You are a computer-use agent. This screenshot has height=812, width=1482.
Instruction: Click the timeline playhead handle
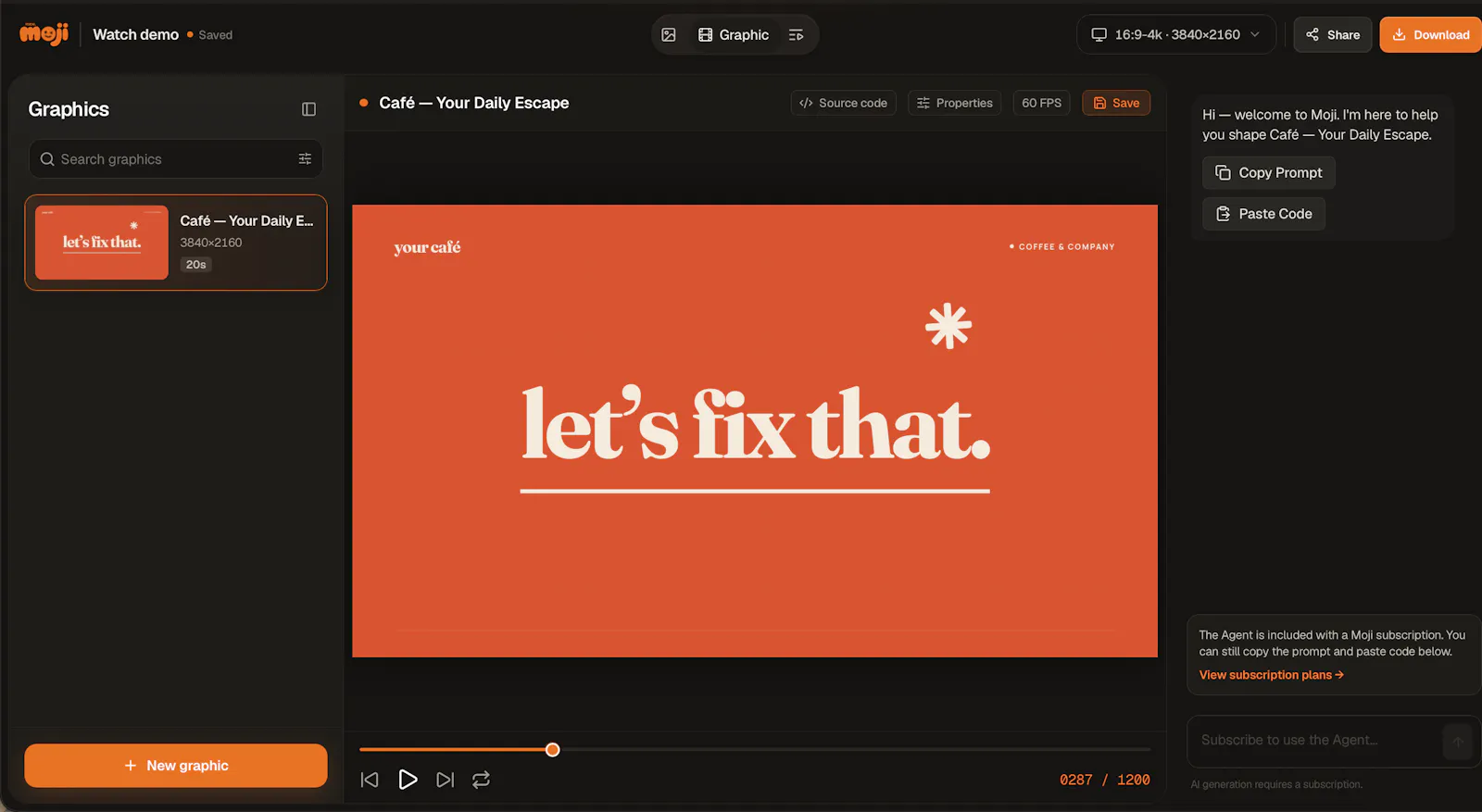point(553,750)
